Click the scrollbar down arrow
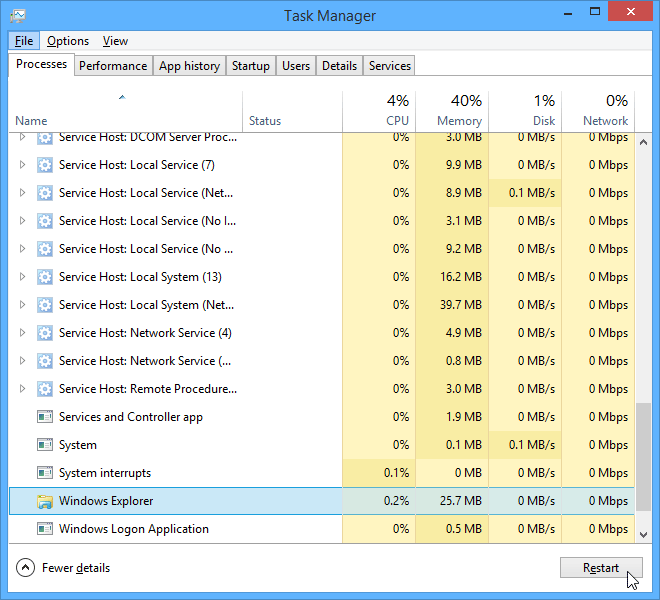Image resolution: width=660 pixels, height=600 pixels. (643, 535)
